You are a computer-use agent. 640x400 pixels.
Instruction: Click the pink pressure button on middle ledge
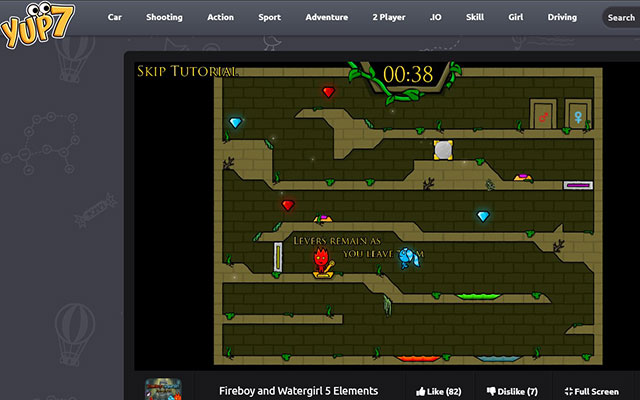click(323, 218)
